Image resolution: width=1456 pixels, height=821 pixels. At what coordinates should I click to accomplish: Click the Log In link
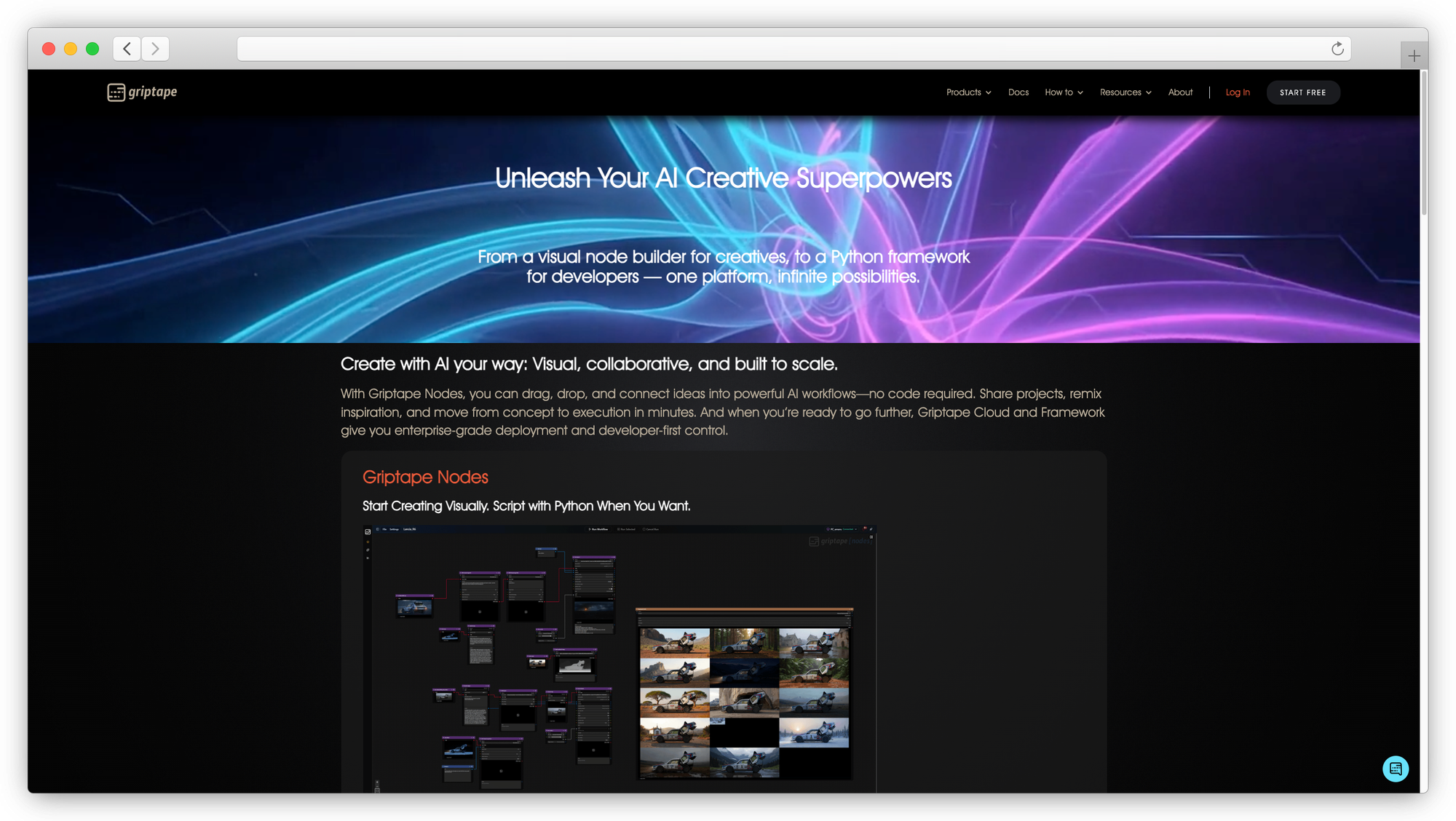[x=1237, y=92]
